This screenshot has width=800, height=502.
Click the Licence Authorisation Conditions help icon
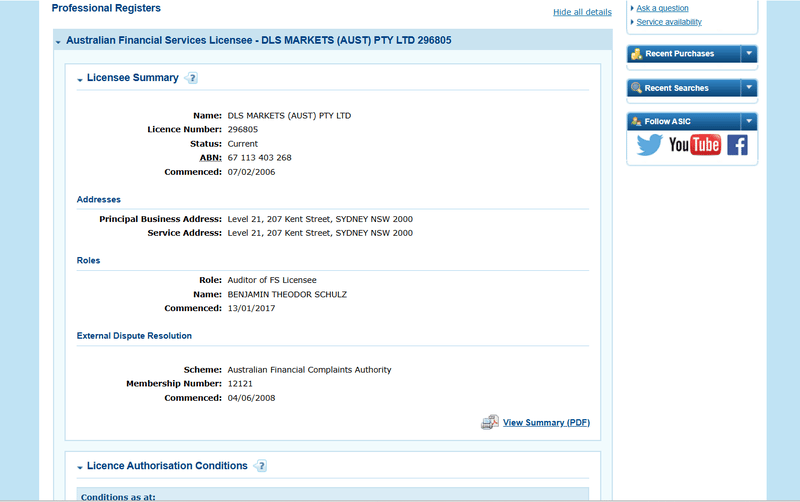tap(260, 466)
